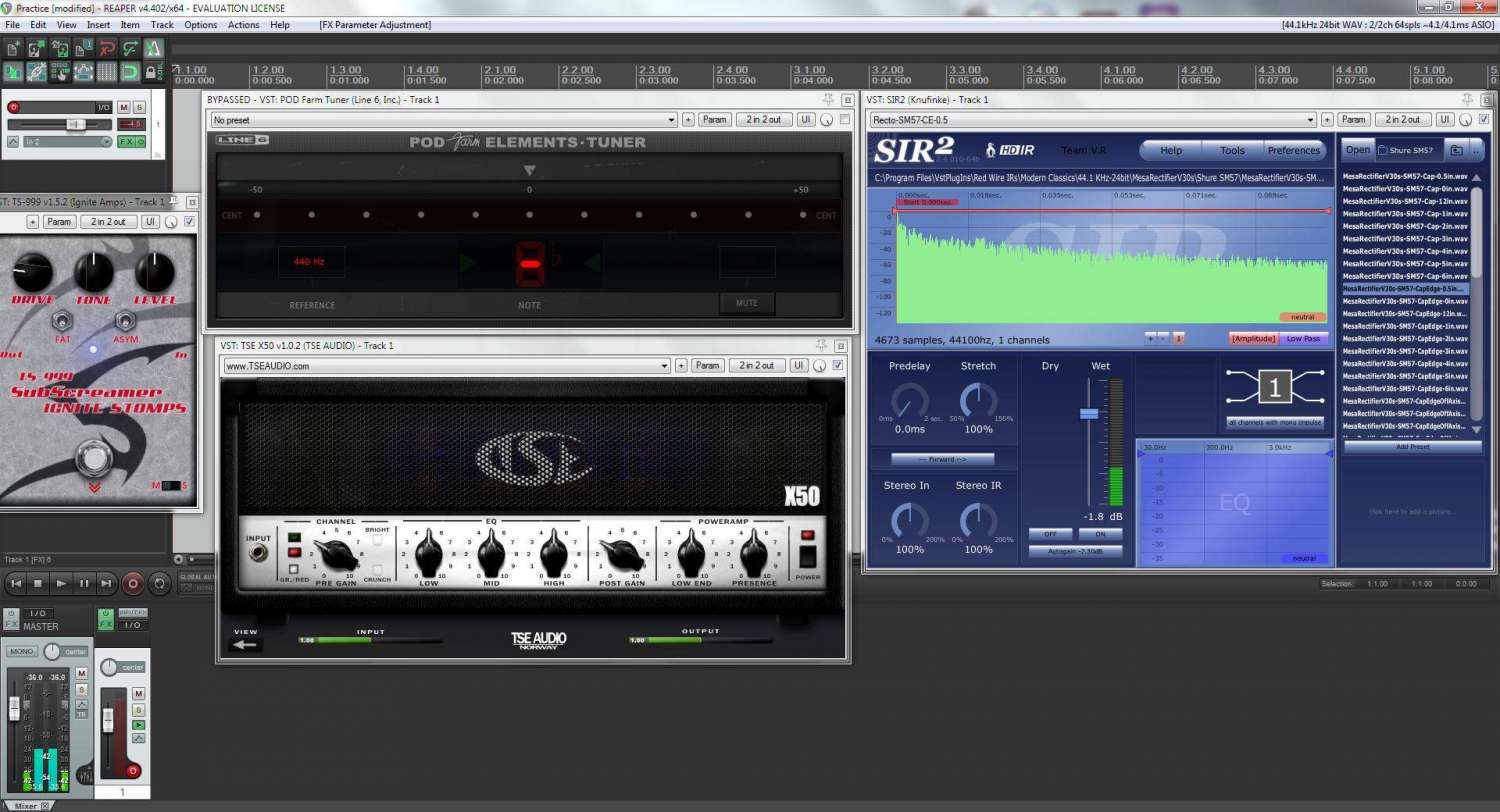
Task: Toggle the metronome in the main toolbar
Action: pos(155,48)
